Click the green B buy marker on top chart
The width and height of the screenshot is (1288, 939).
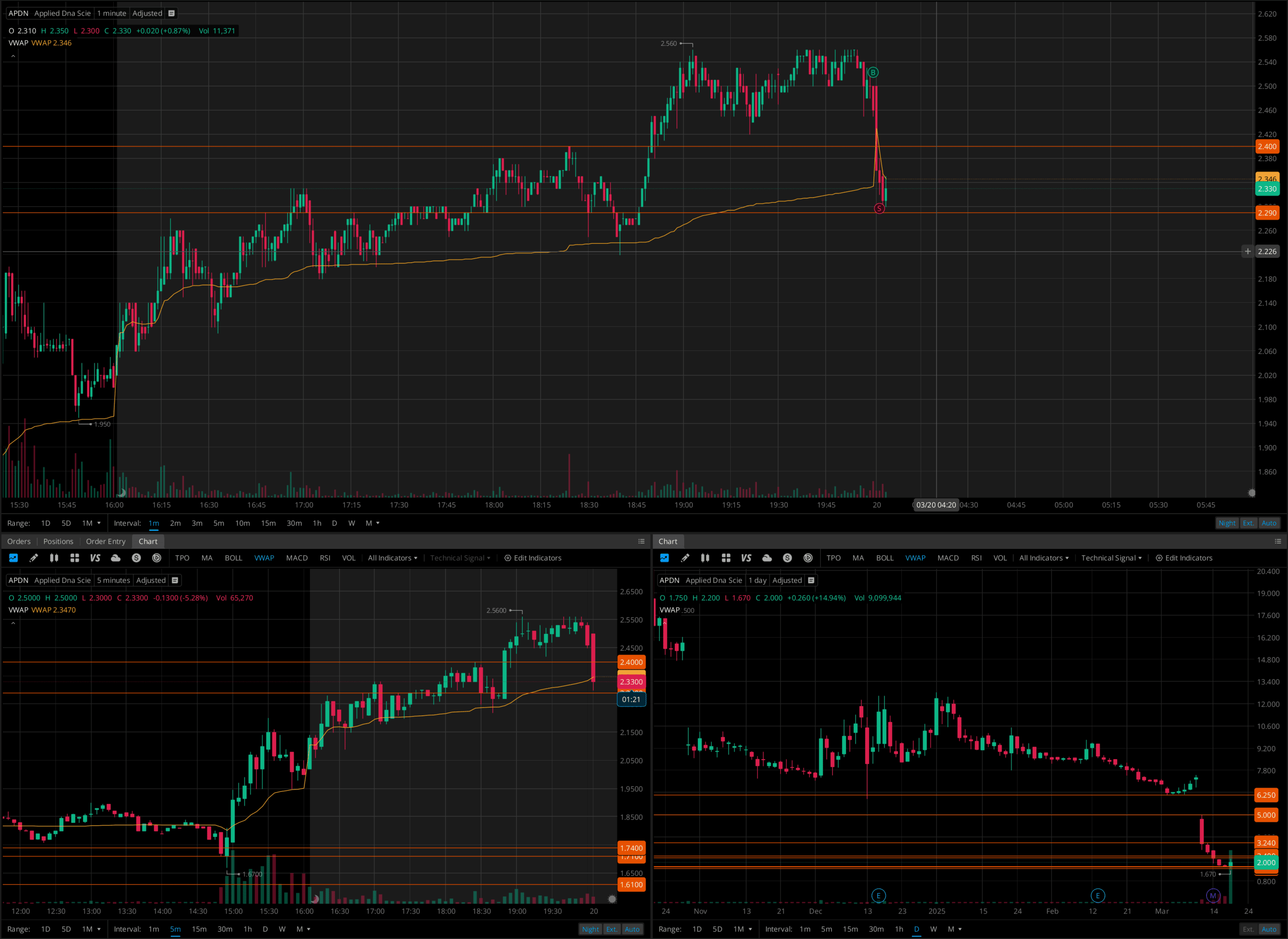click(873, 72)
